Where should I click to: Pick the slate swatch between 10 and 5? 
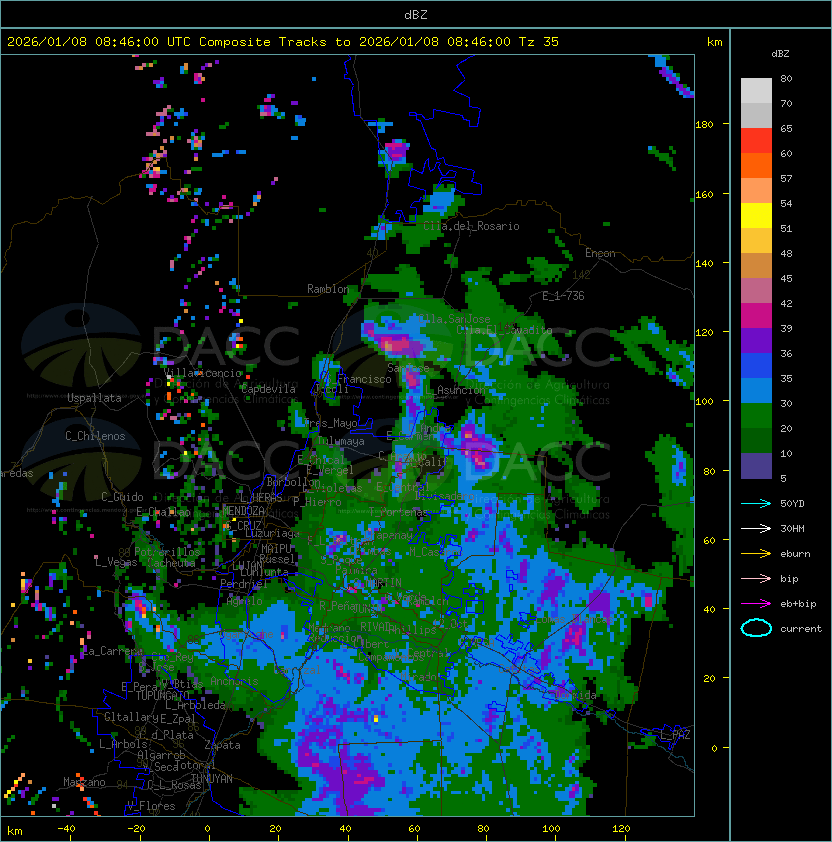756,466
